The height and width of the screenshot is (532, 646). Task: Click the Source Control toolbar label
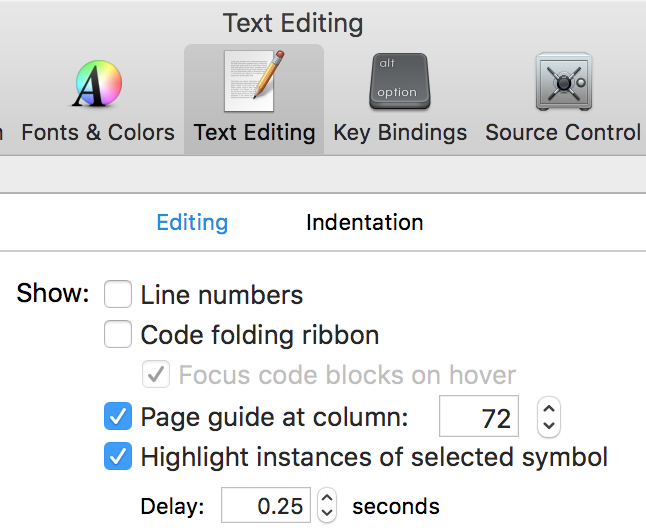coord(563,132)
